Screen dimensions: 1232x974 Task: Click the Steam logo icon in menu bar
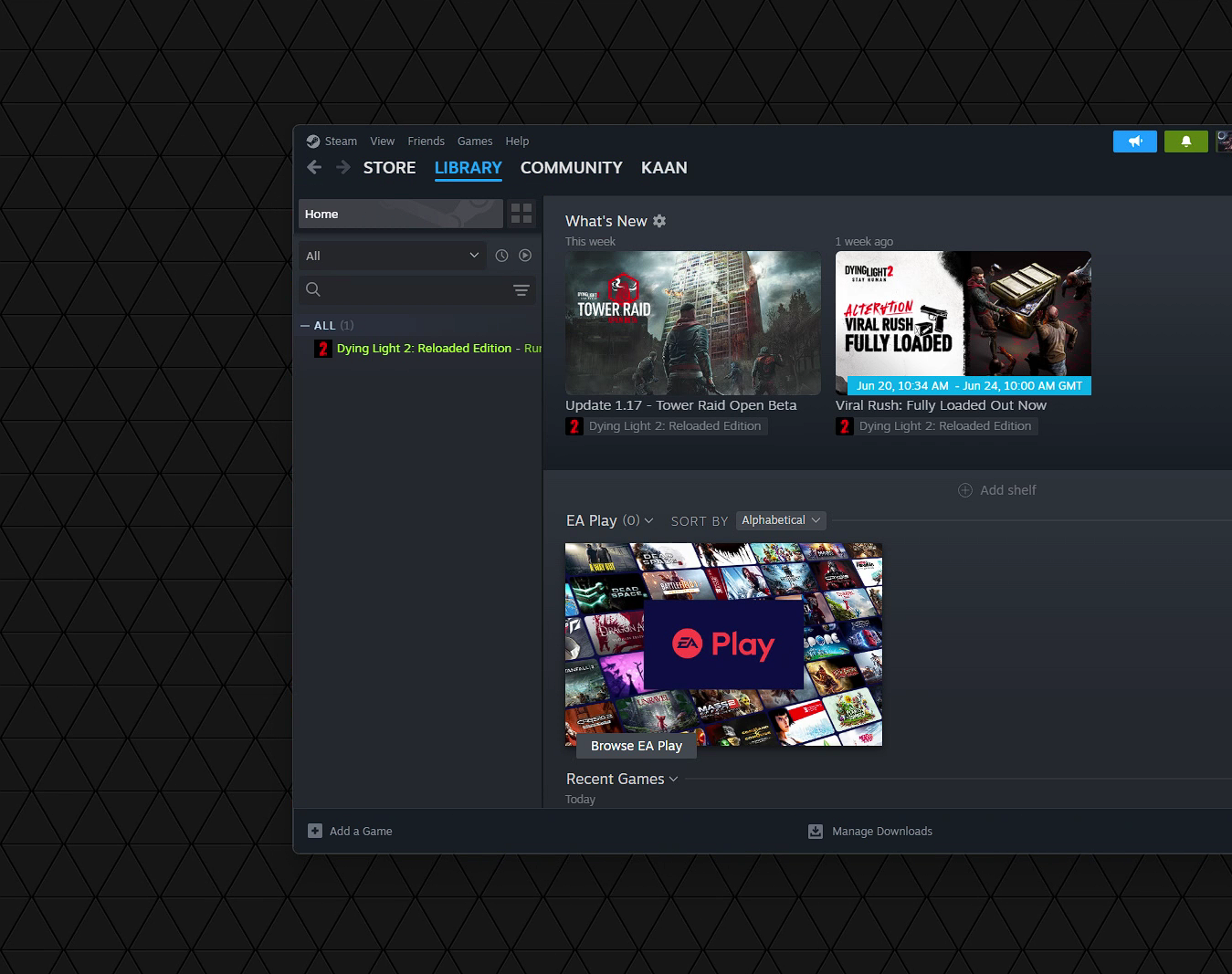coord(313,141)
